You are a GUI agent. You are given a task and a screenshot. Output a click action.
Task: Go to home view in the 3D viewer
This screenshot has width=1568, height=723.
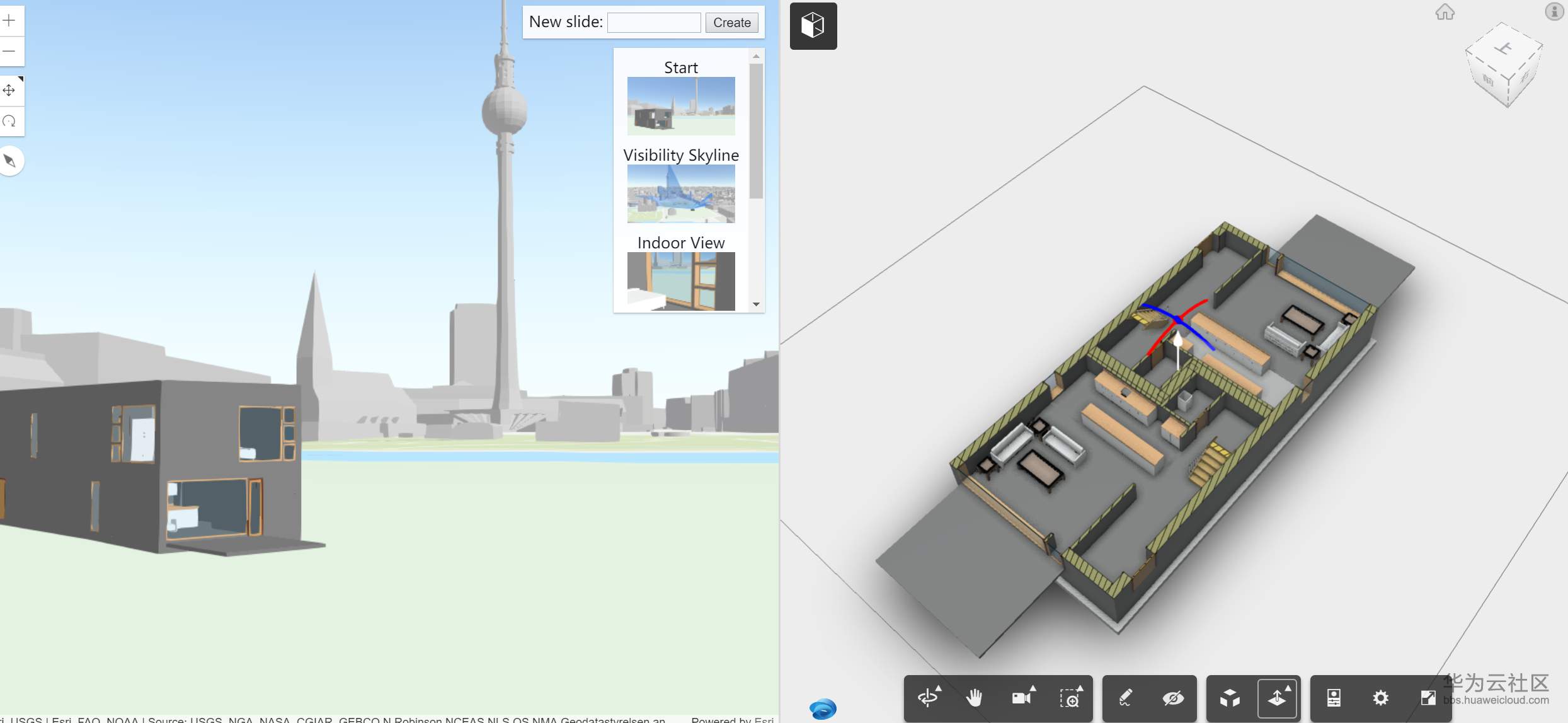1445,12
